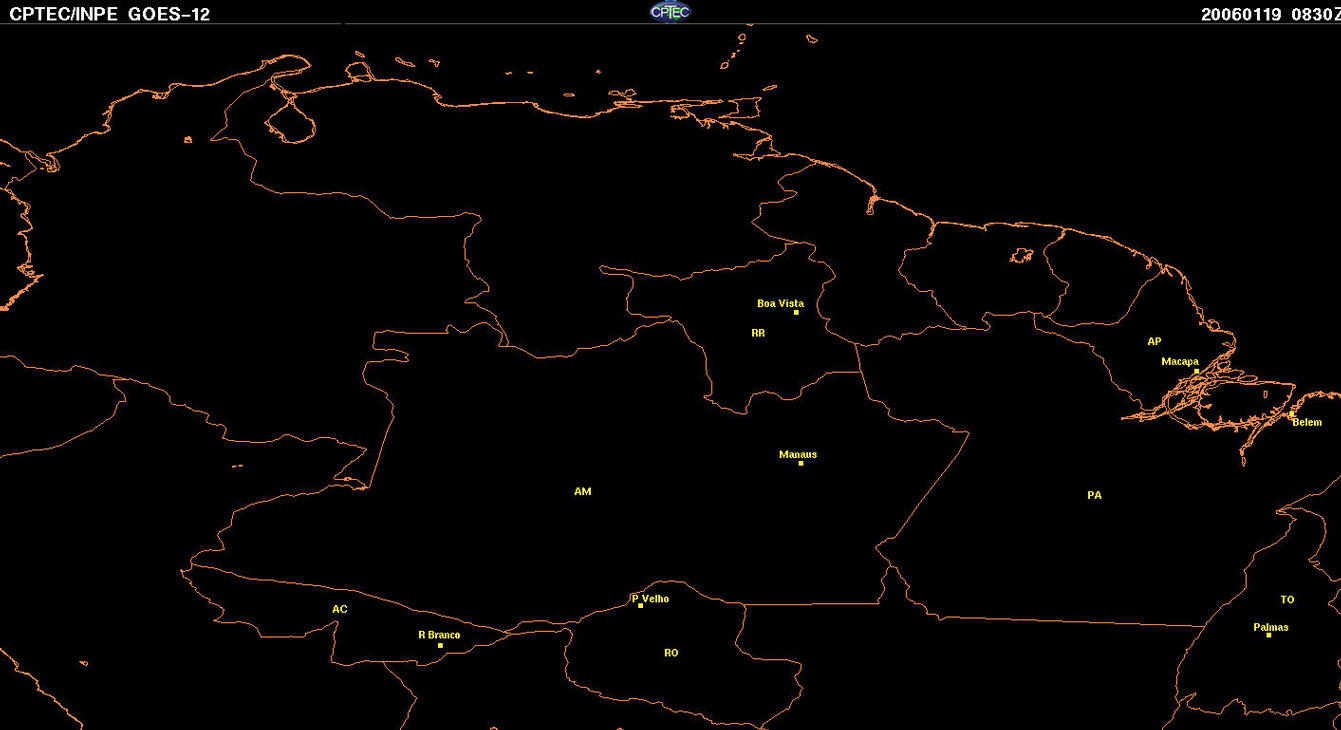This screenshot has height=730, width=1341.
Task: Click the 20060119 0830Z timestamp
Action: [1268, 14]
